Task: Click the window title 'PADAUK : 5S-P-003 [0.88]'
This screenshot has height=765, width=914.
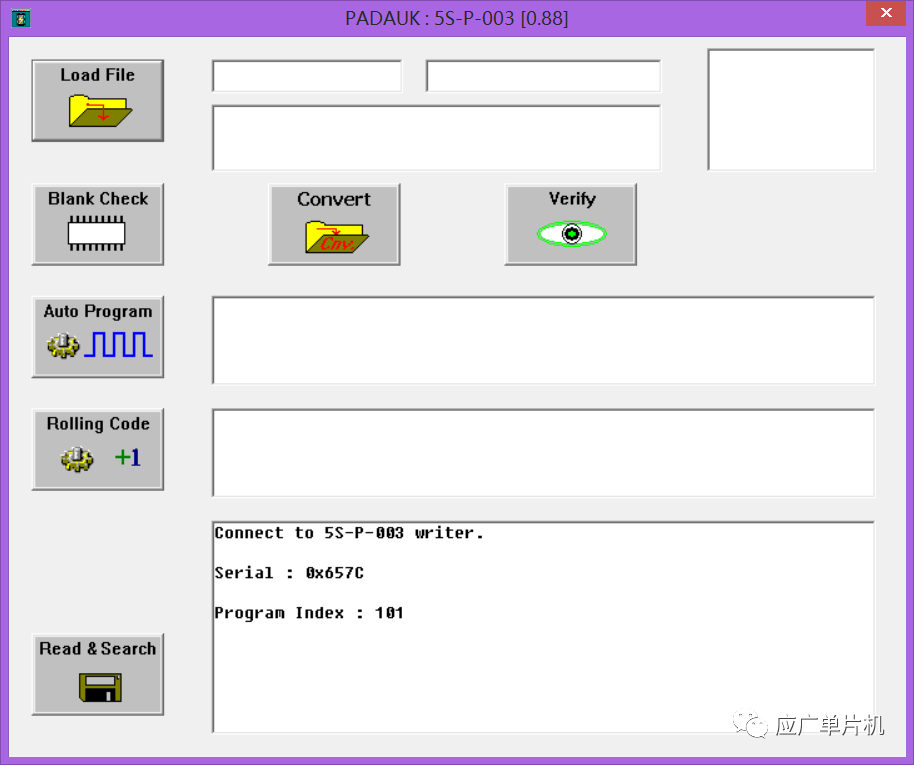Action: (456, 18)
